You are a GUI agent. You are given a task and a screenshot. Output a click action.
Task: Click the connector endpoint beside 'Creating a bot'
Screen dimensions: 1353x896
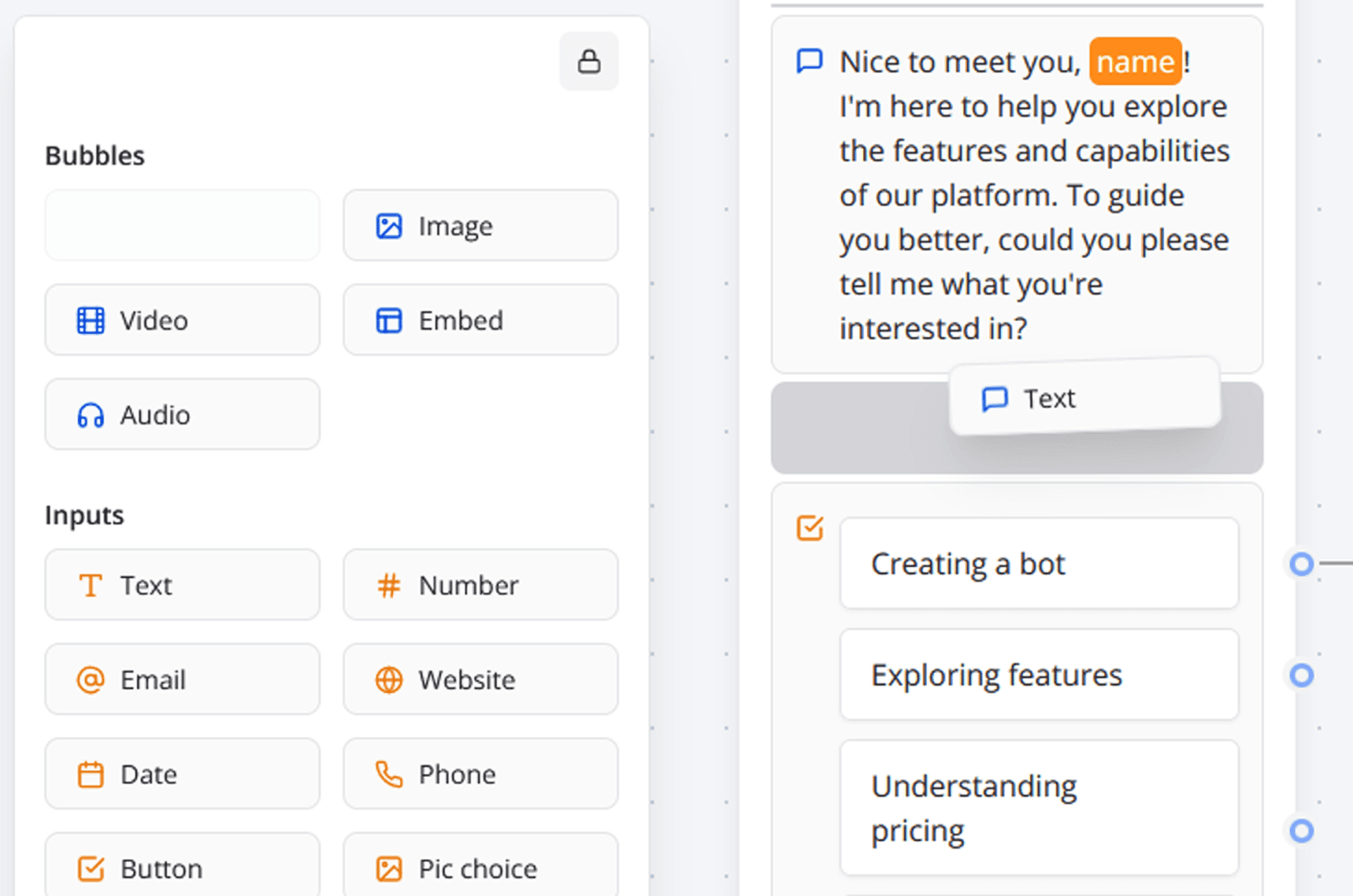(1301, 564)
